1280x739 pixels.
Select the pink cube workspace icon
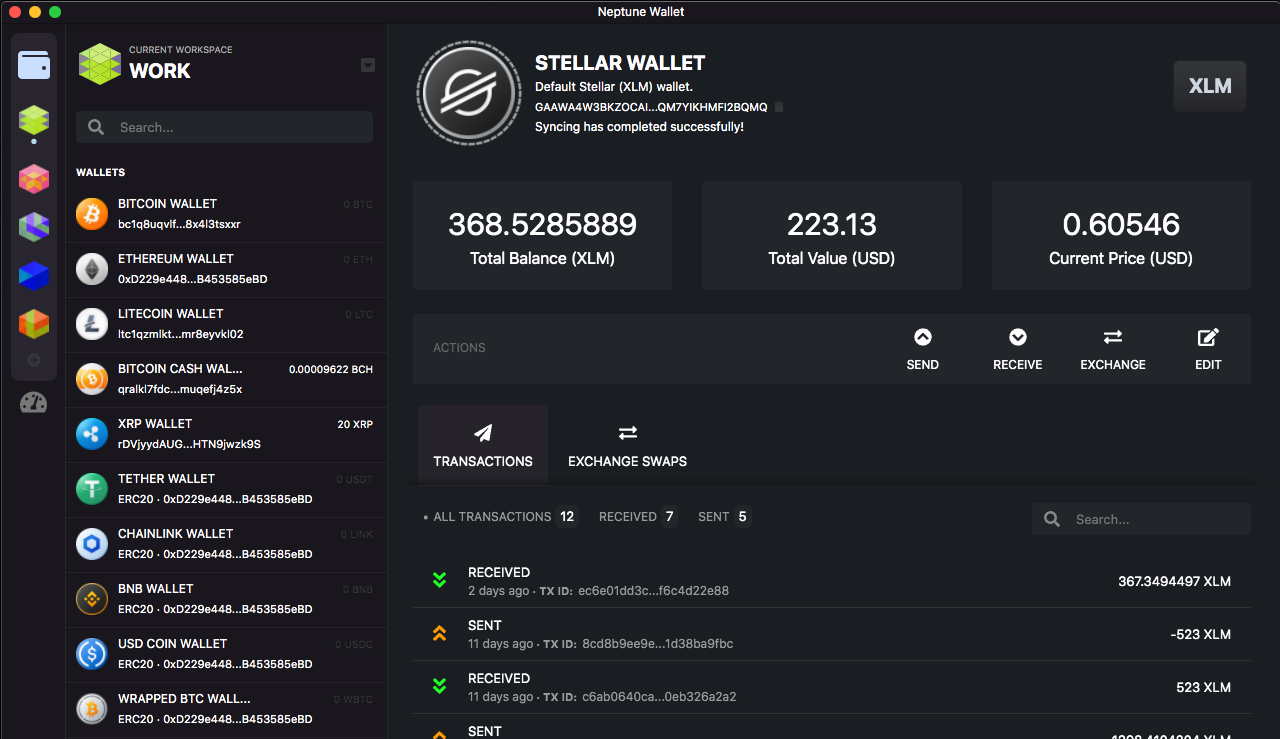click(34, 179)
